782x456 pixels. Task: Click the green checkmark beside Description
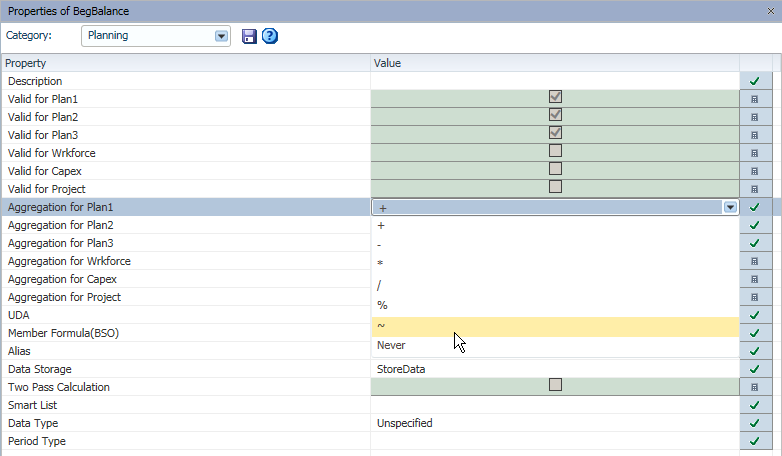click(755, 81)
